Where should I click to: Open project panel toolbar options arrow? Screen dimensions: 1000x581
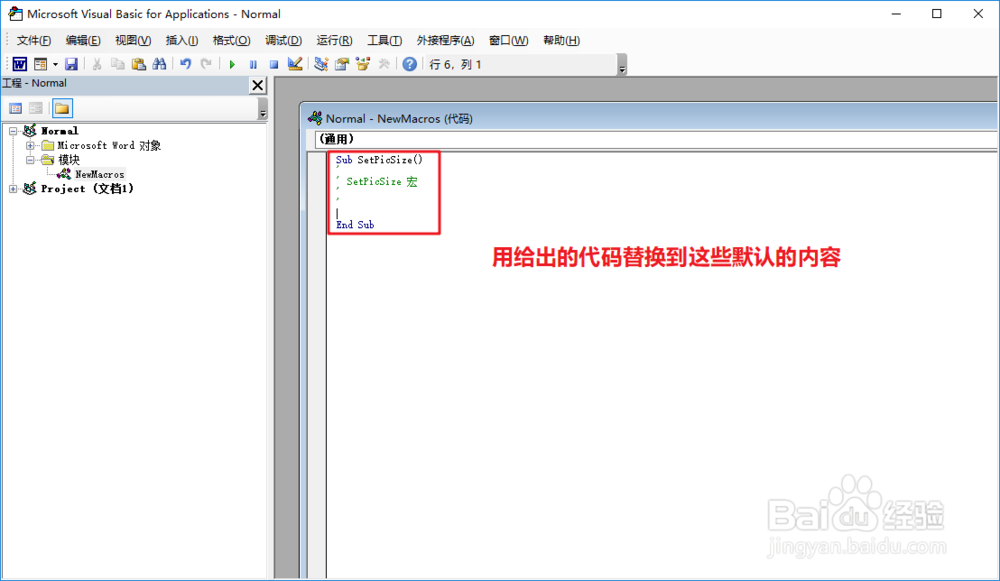263,110
